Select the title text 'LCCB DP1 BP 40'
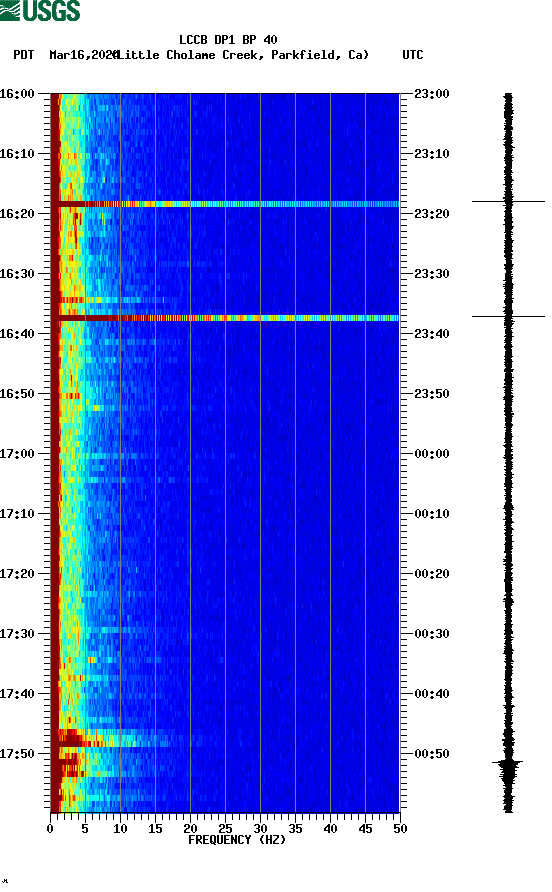552x892 pixels. point(228,40)
